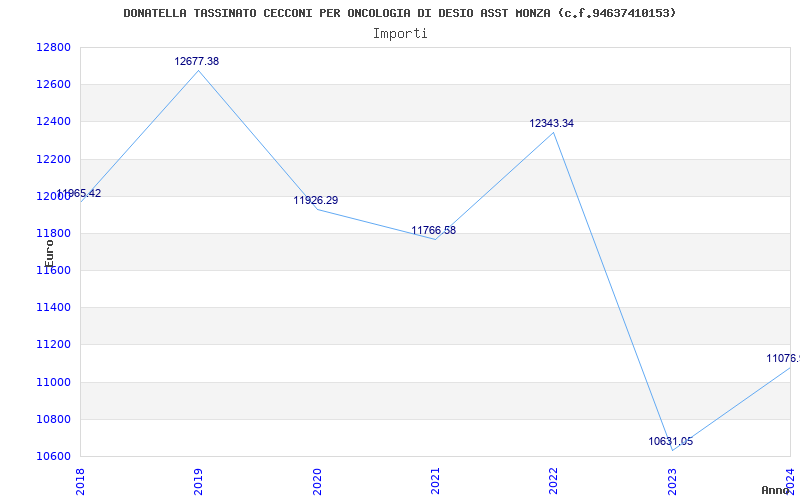Click the 11000 y-axis value

coord(53,382)
